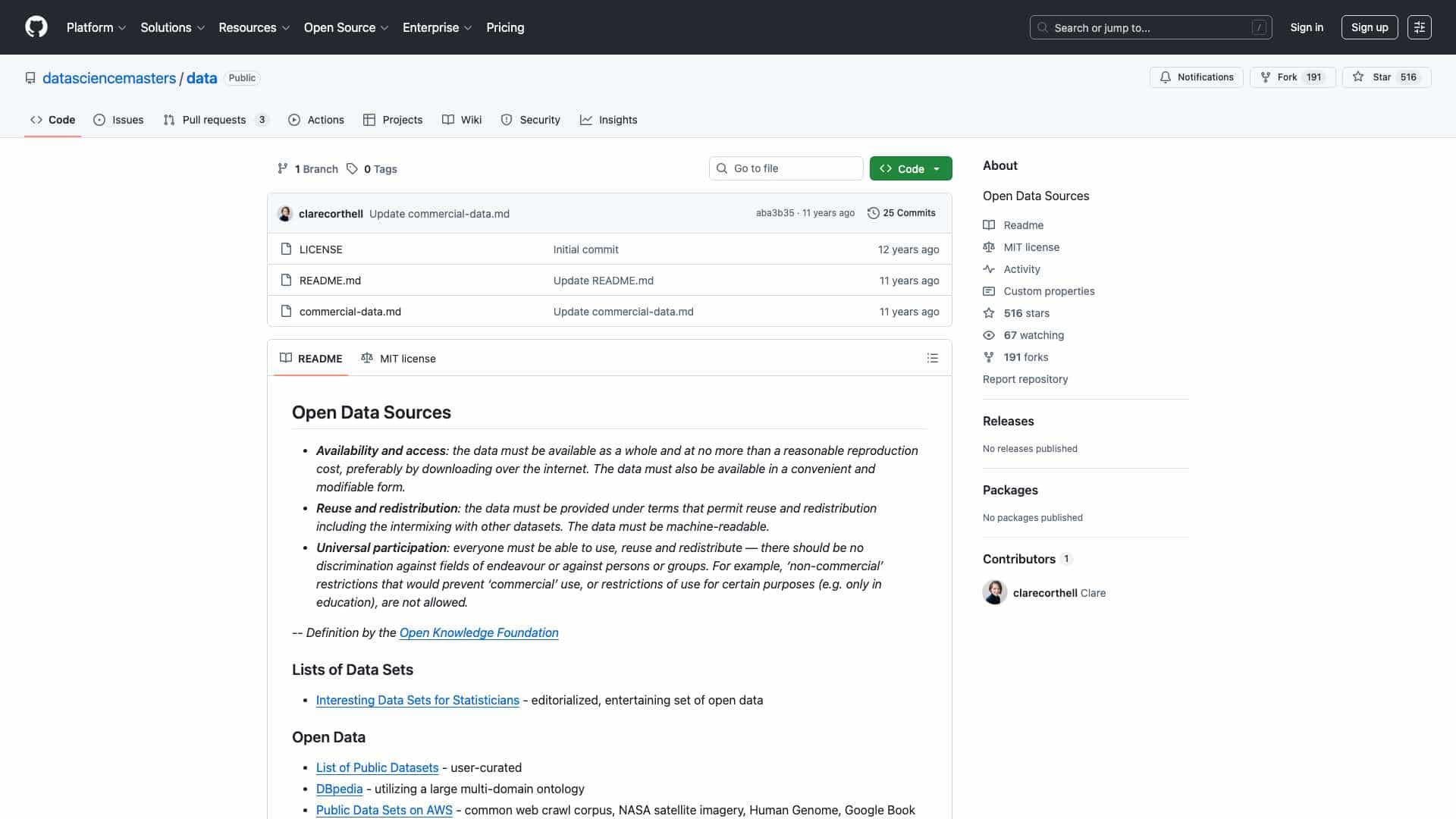Click the star icon beside 516 stars
The image size is (1456, 819).
point(989,313)
